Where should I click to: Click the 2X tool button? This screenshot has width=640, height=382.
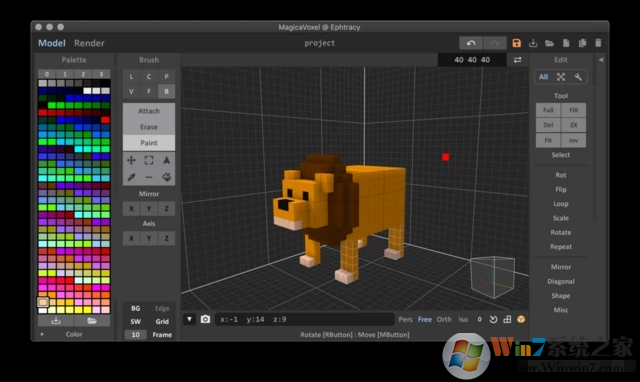pos(573,125)
